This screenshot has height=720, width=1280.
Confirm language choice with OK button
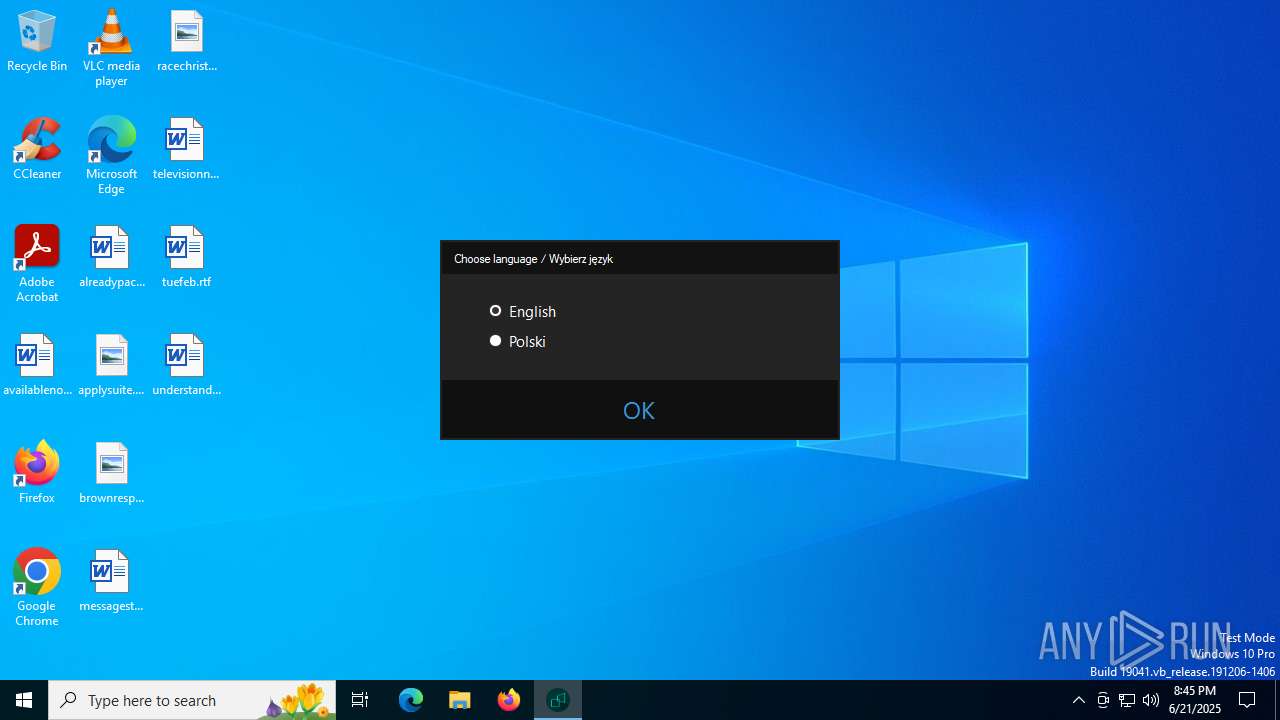click(639, 410)
